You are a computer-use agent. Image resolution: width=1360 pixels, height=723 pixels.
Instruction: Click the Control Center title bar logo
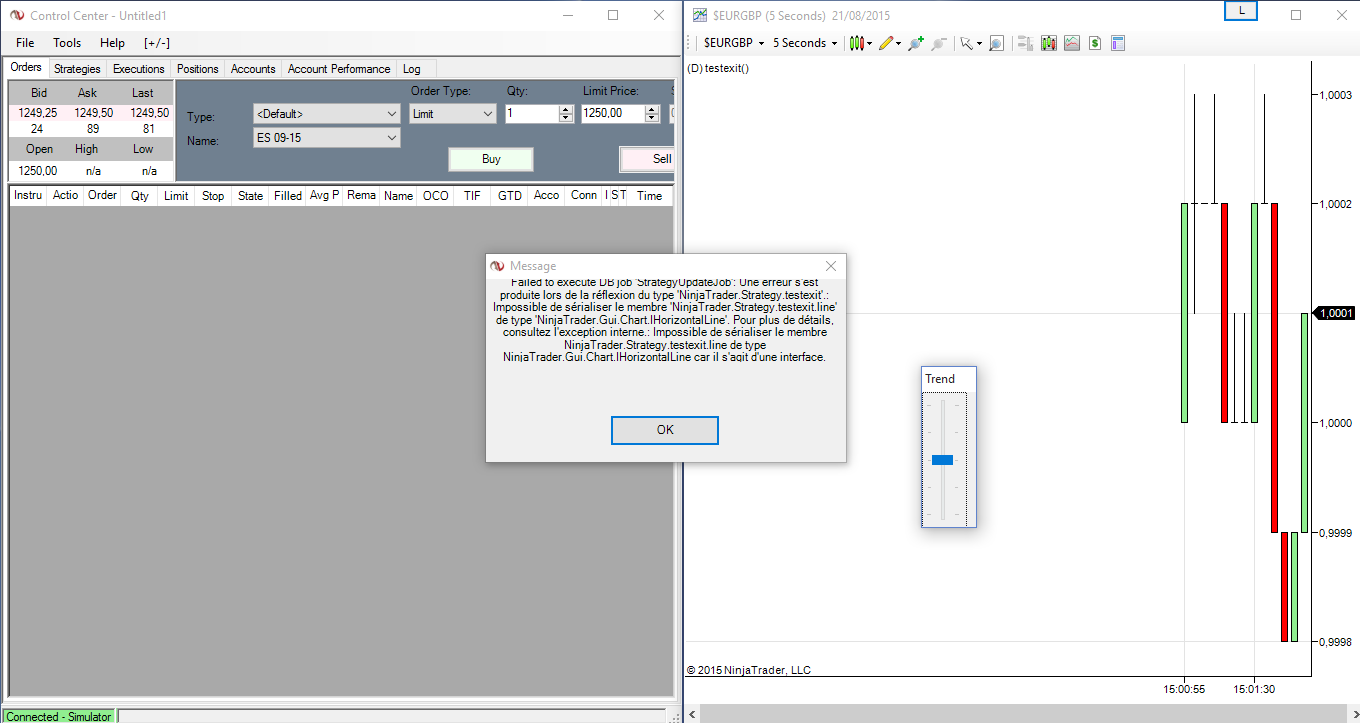(17, 16)
